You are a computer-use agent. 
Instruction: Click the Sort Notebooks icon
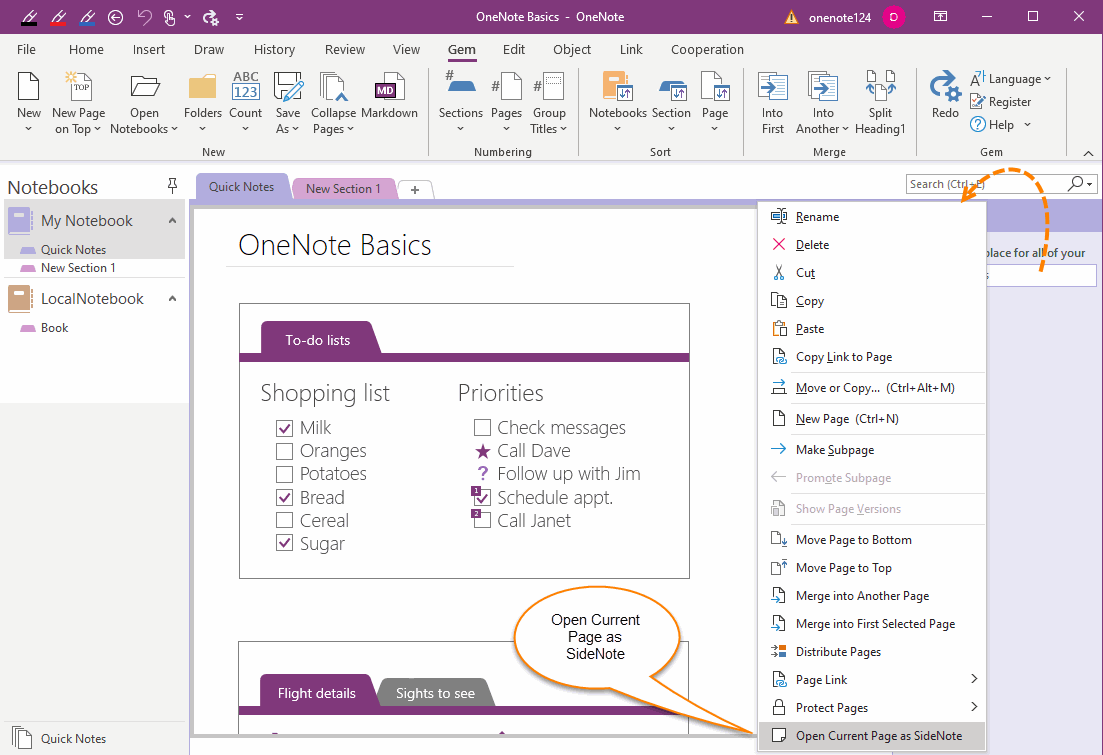tap(618, 87)
